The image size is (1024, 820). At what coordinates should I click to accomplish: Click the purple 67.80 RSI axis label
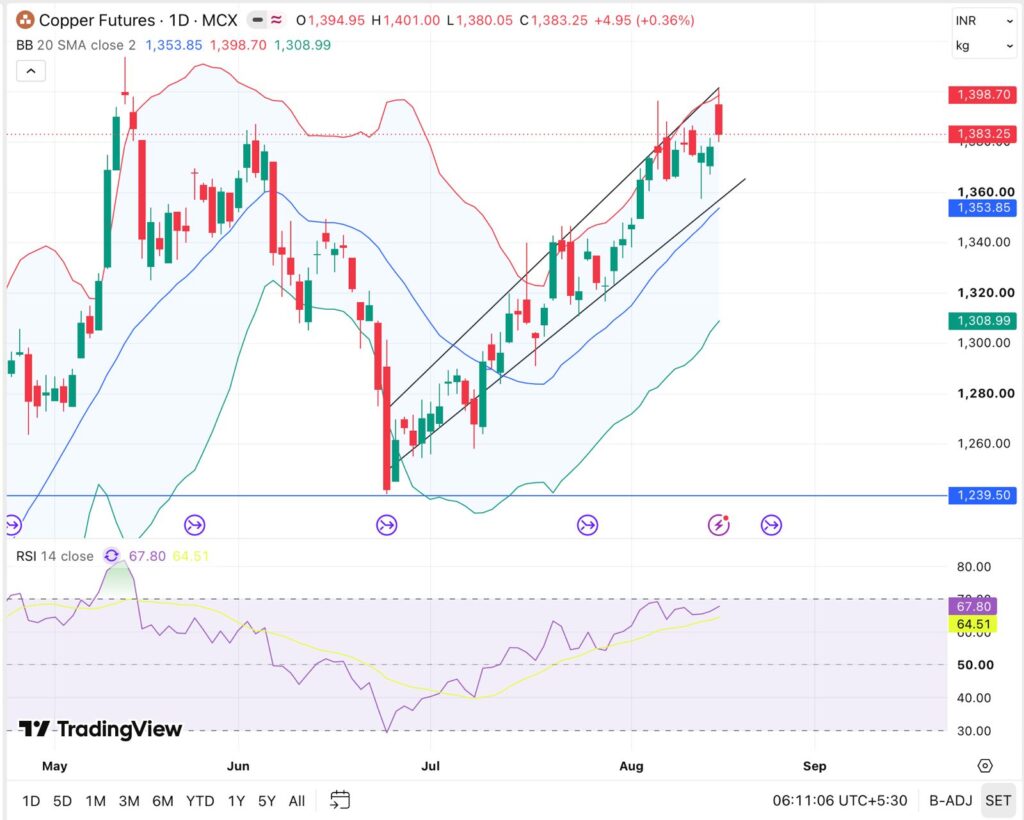pyautogui.click(x=973, y=607)
